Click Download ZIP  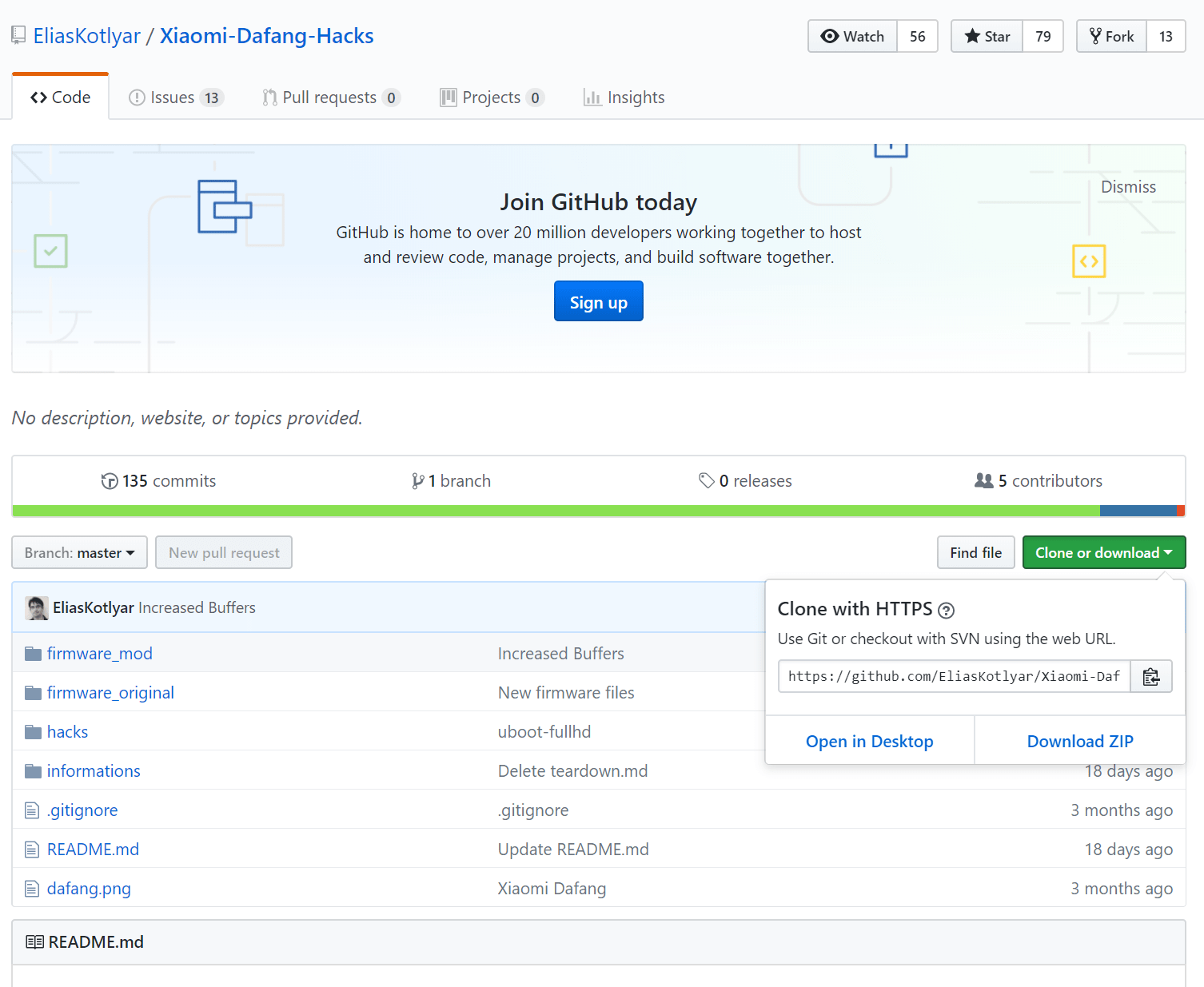click(x=1080, y=741)
